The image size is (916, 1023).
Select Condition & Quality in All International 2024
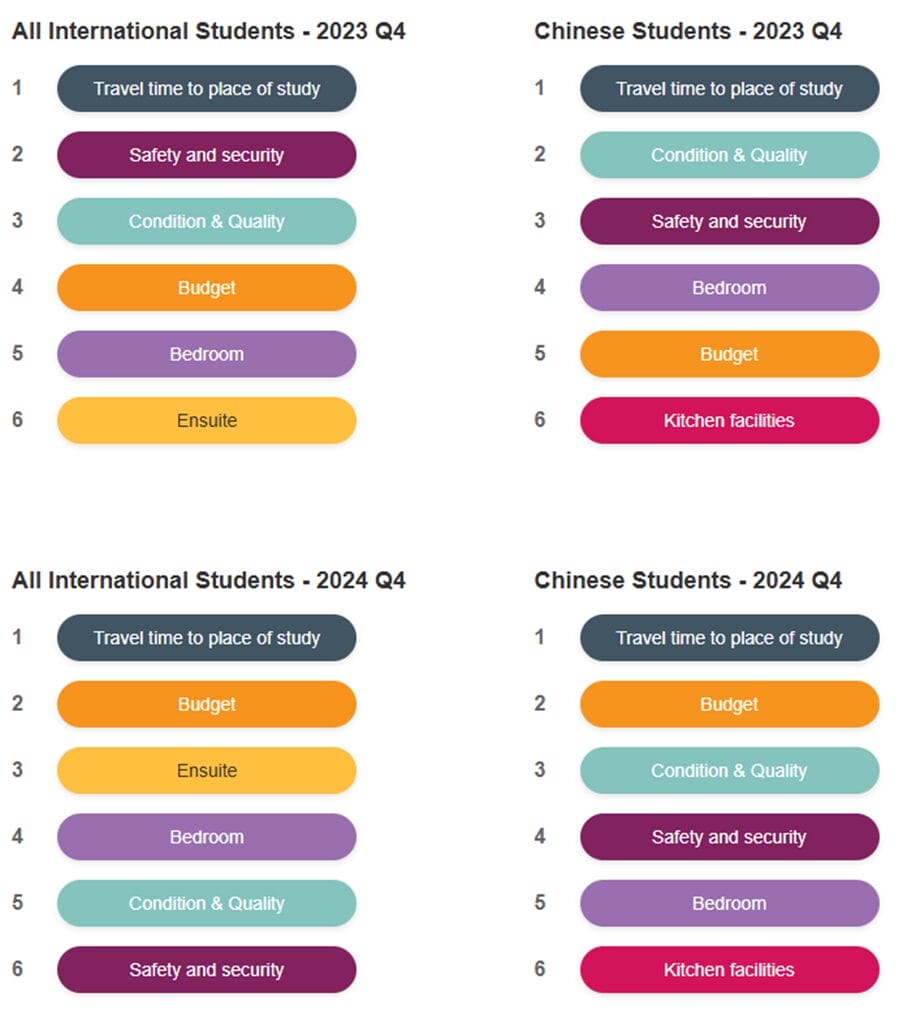[206, 903]
